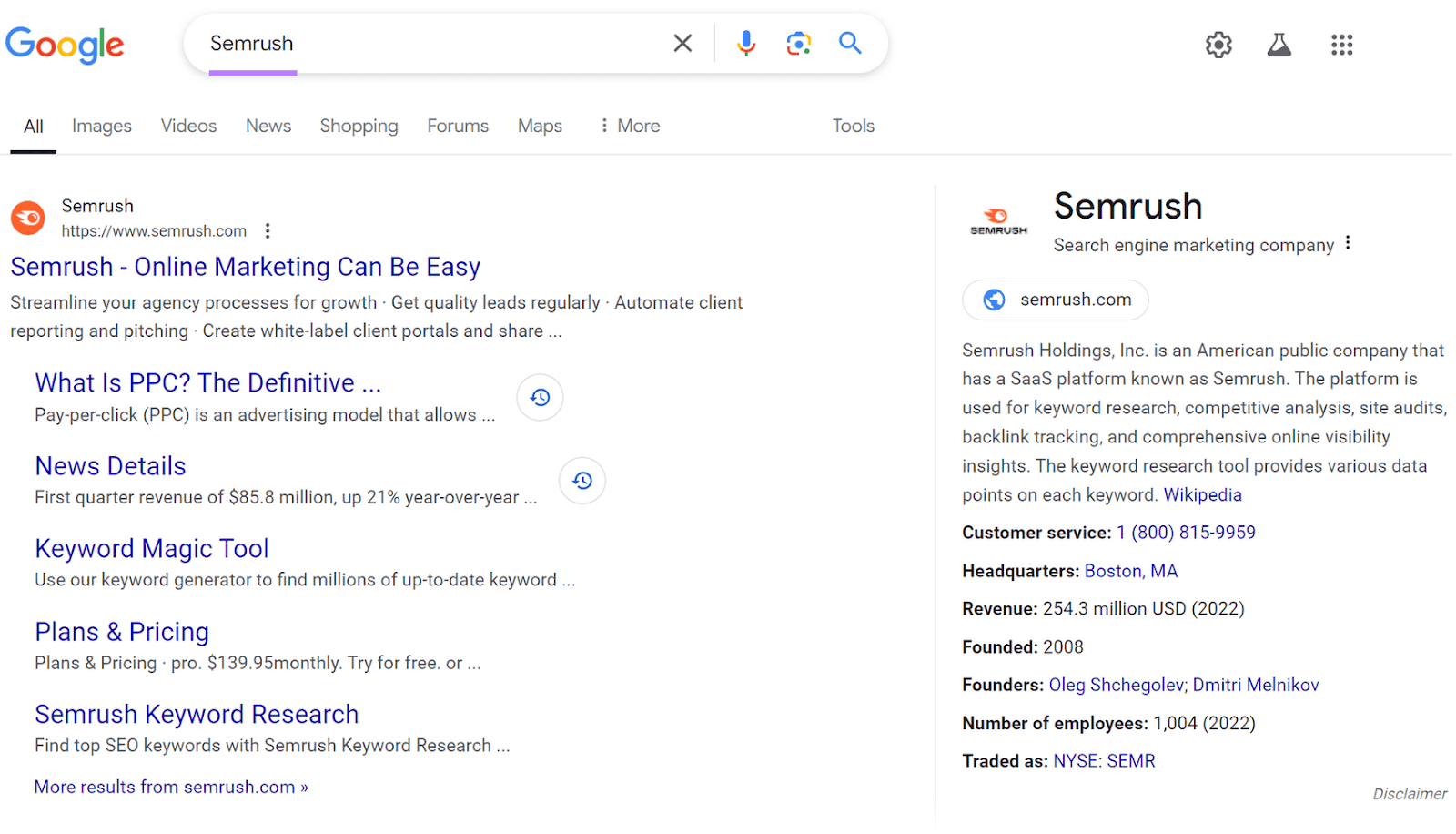Open Google Lens camera search
Image resolution: width=1456 pixels, height=834 pixels.
(799, 43)
